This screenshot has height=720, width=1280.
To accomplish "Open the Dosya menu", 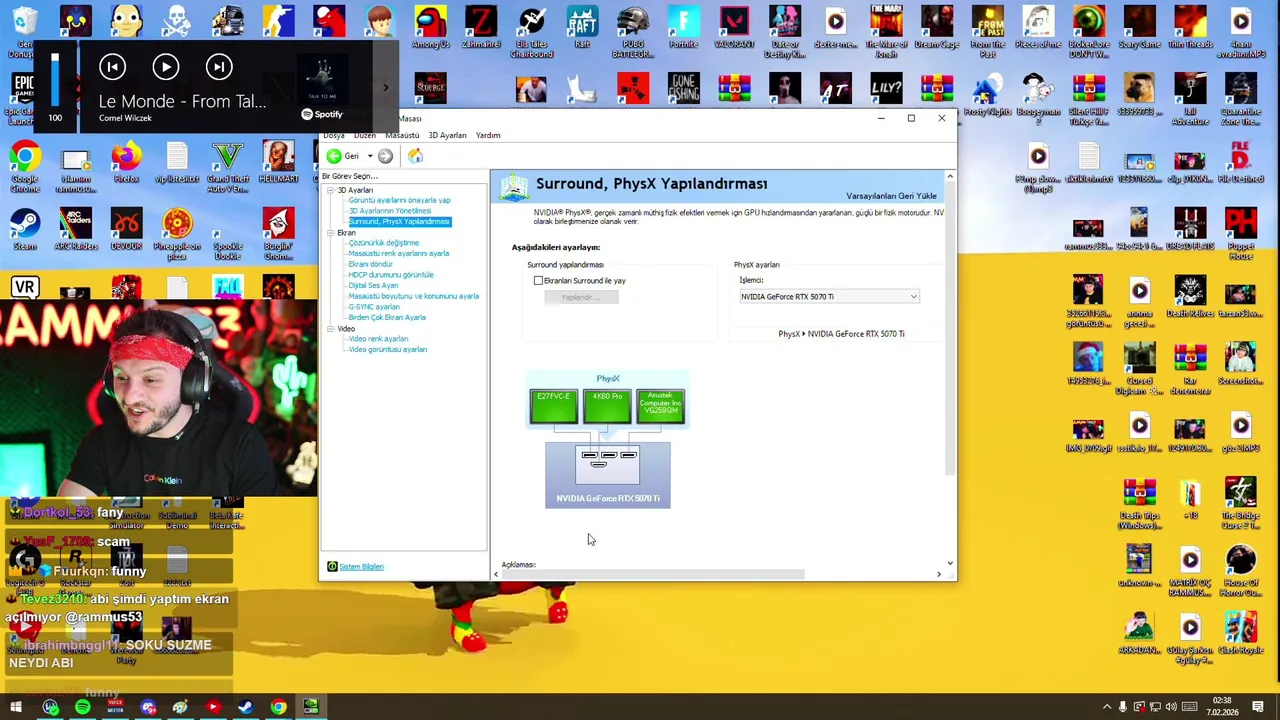I will point(333,135).
